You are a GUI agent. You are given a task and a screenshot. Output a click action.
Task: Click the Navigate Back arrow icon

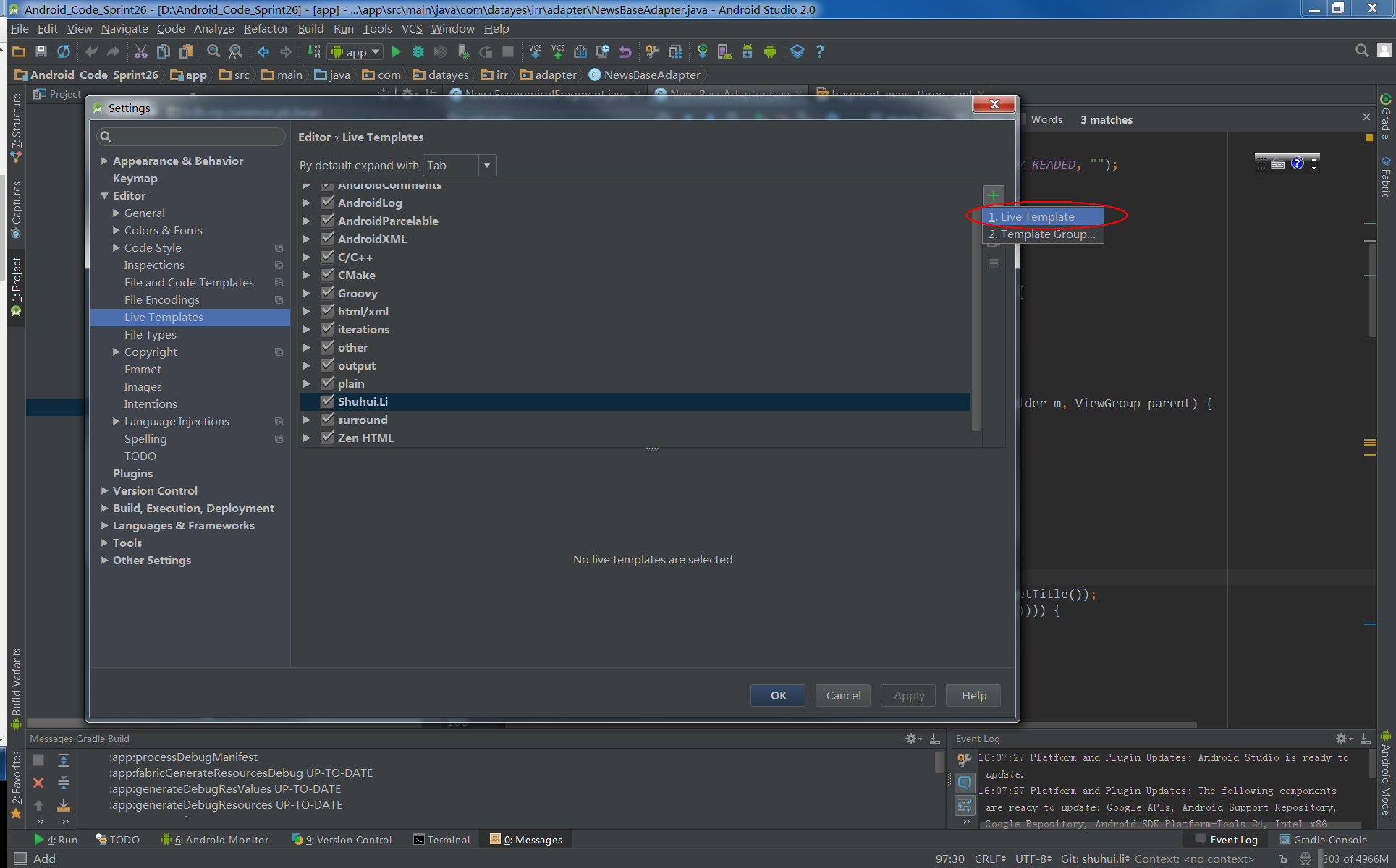coord(263,51)
